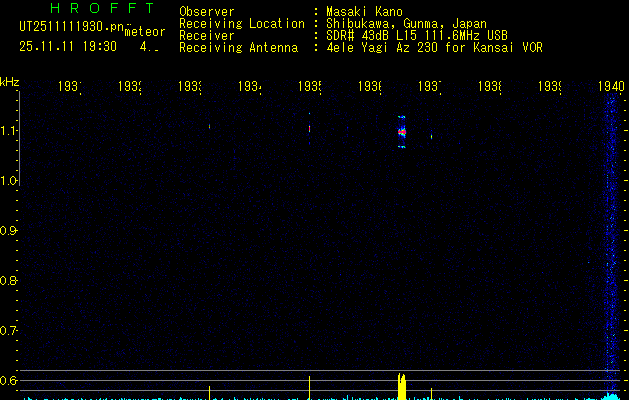This screenshot has height=400, width=629.
Task: Click the strong red meteor echo near 1936
Action: (x=402, y=132)
